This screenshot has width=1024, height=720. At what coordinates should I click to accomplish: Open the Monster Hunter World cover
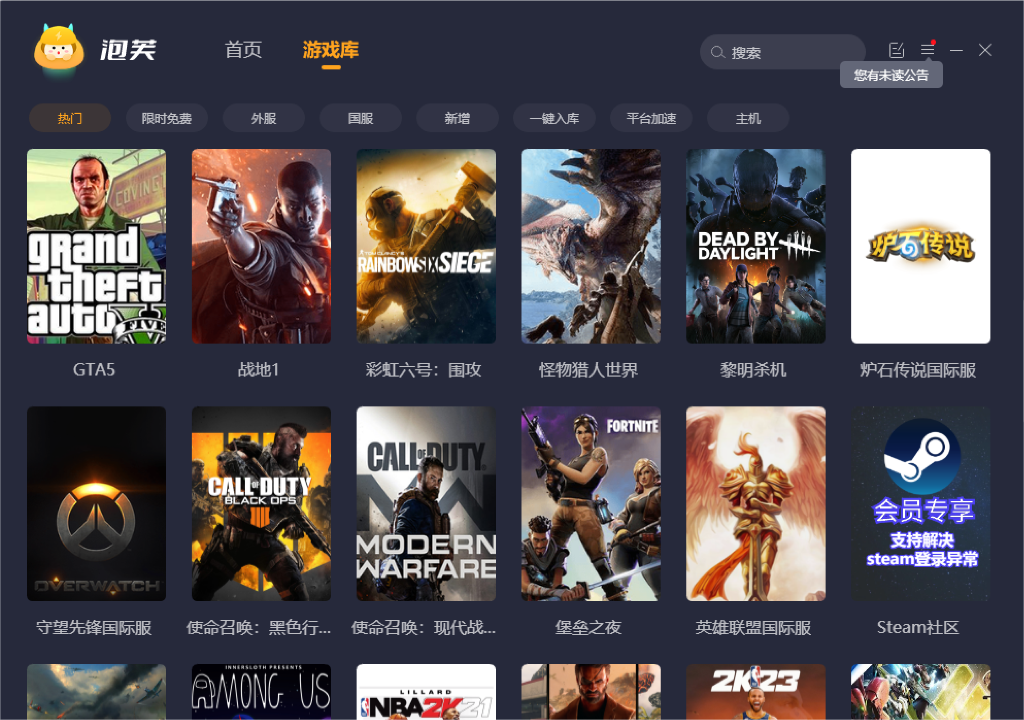pyautogui.click(x=591, y=246)
